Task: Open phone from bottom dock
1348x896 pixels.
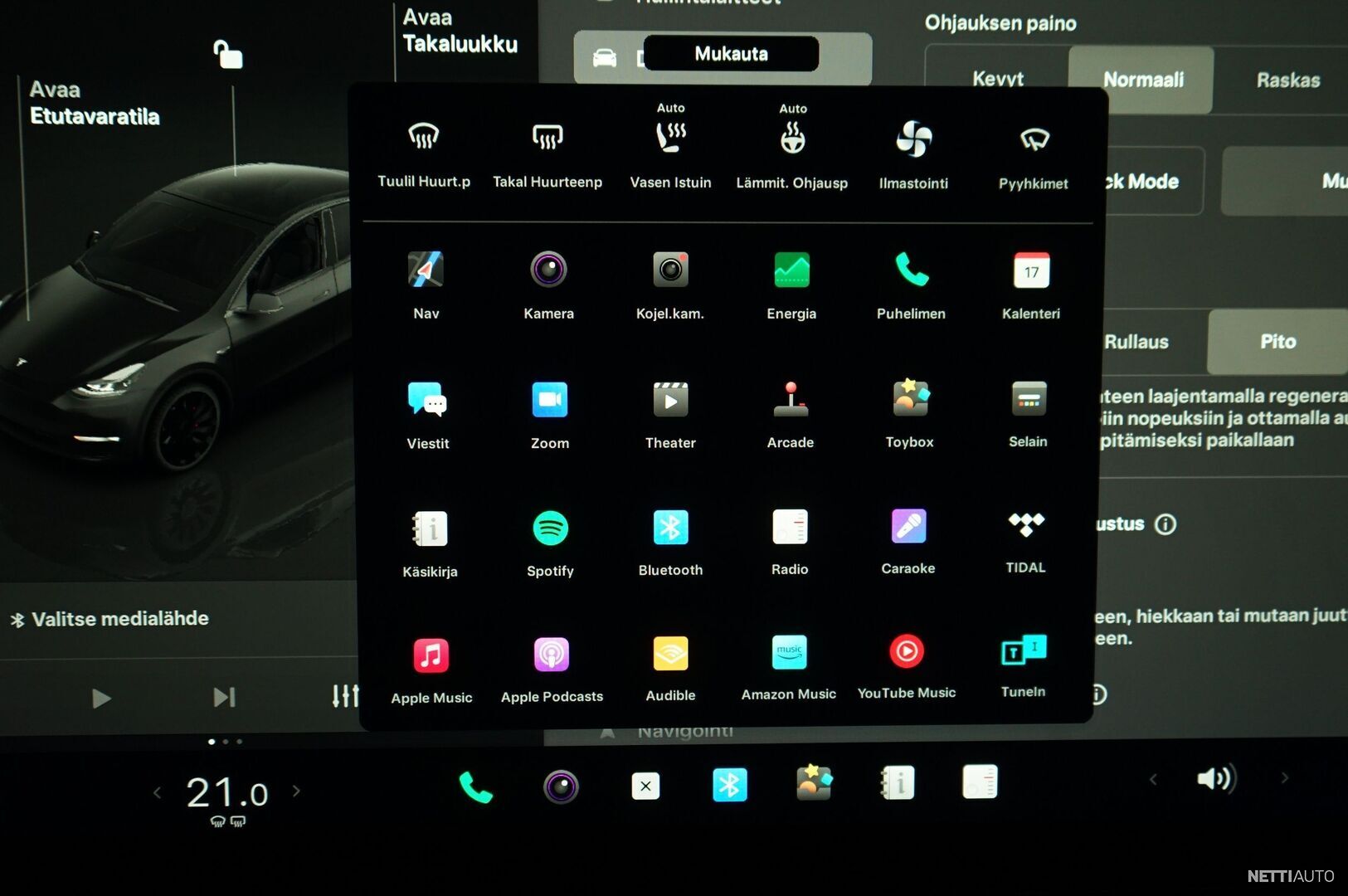Action: [475, 788]
